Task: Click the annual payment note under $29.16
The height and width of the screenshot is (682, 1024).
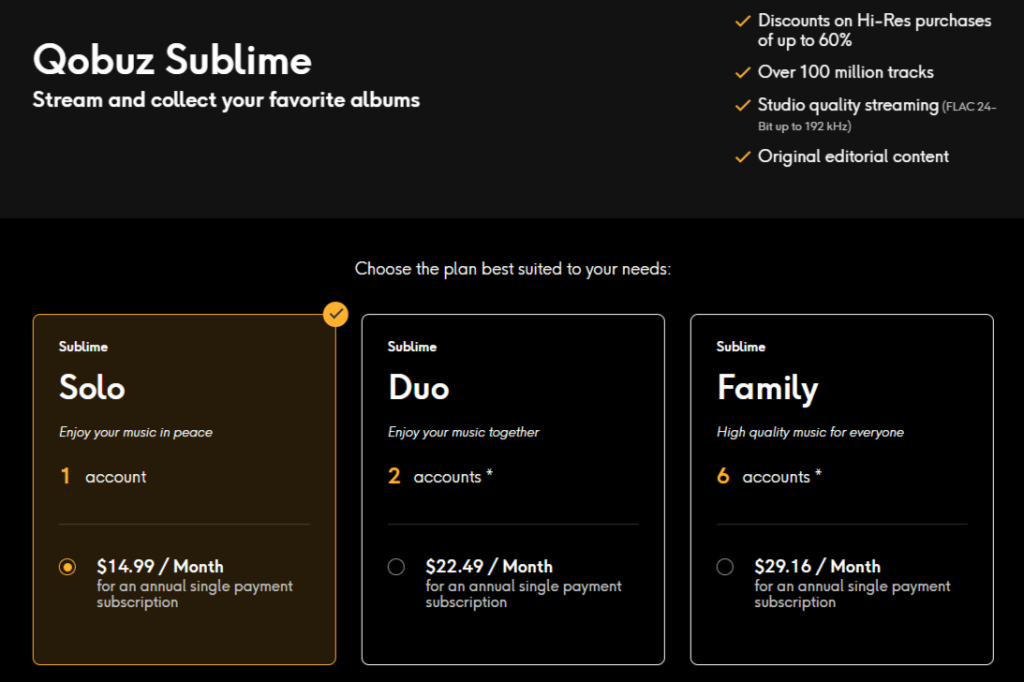Action: click(x=852, y=594)
